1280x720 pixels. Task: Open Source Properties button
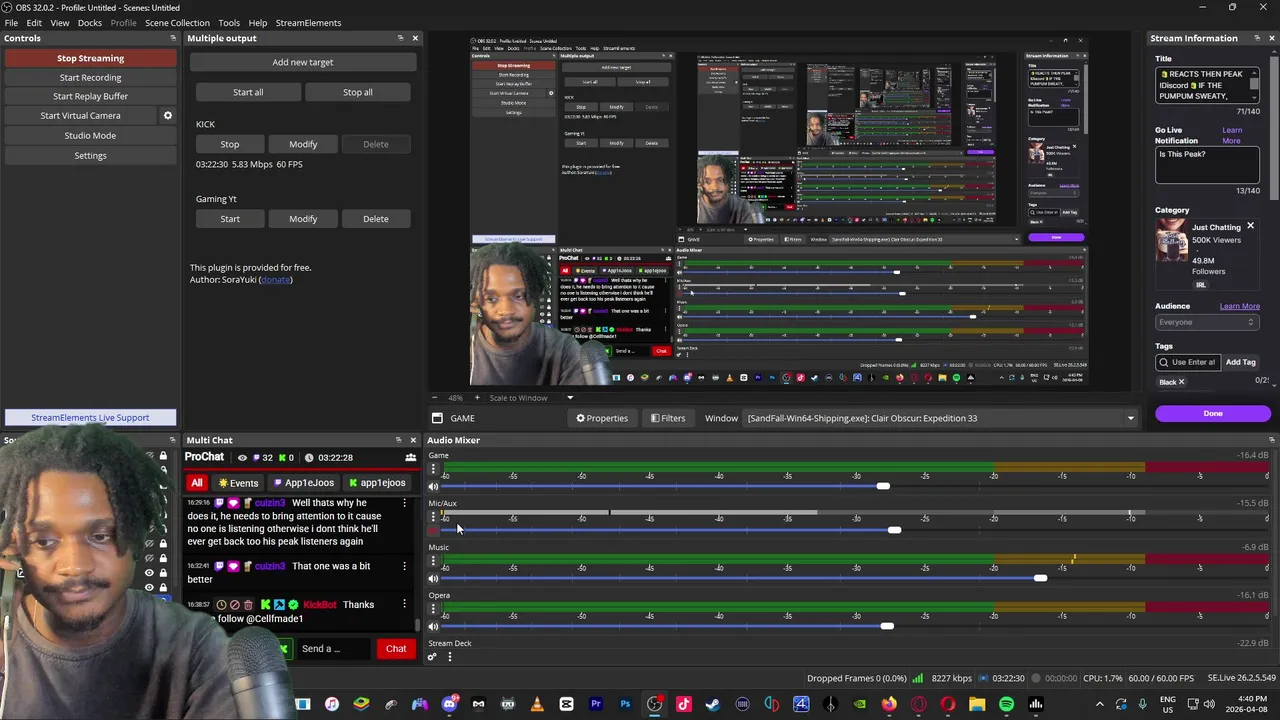pyautogui.click(x=602, y=418)
